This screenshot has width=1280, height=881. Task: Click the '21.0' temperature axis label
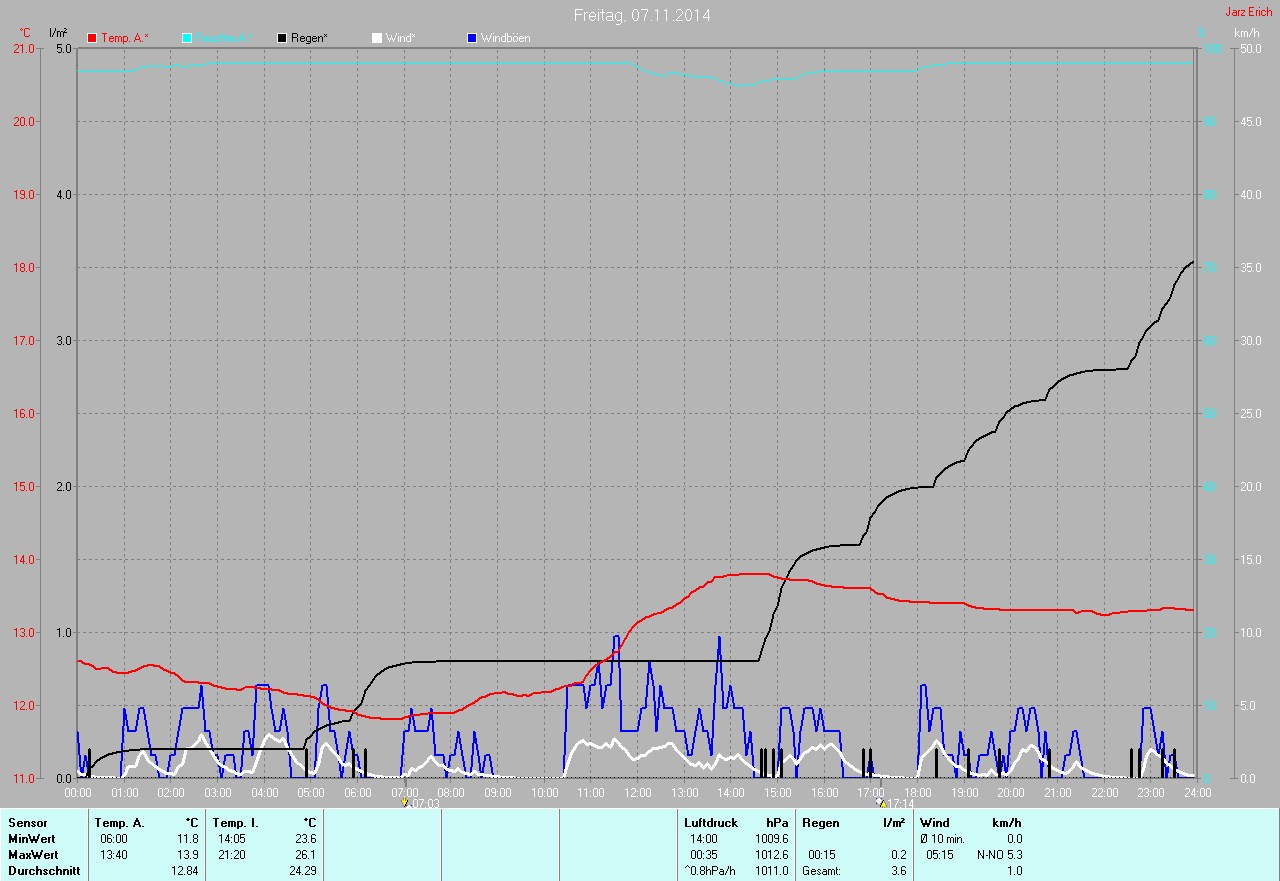(x=23, y=49)
